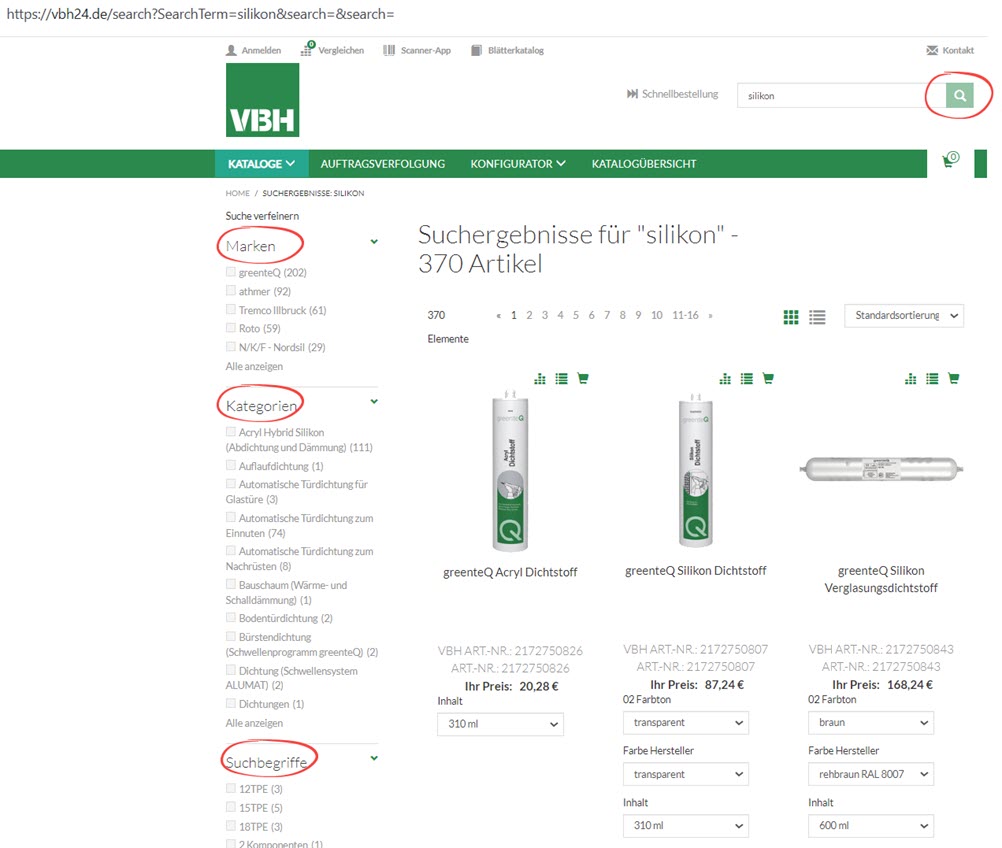The width and height of the screenshot is (1002, 848).
Task: Tick the Roto (59) brand checkbox
Action: [231, 327]
